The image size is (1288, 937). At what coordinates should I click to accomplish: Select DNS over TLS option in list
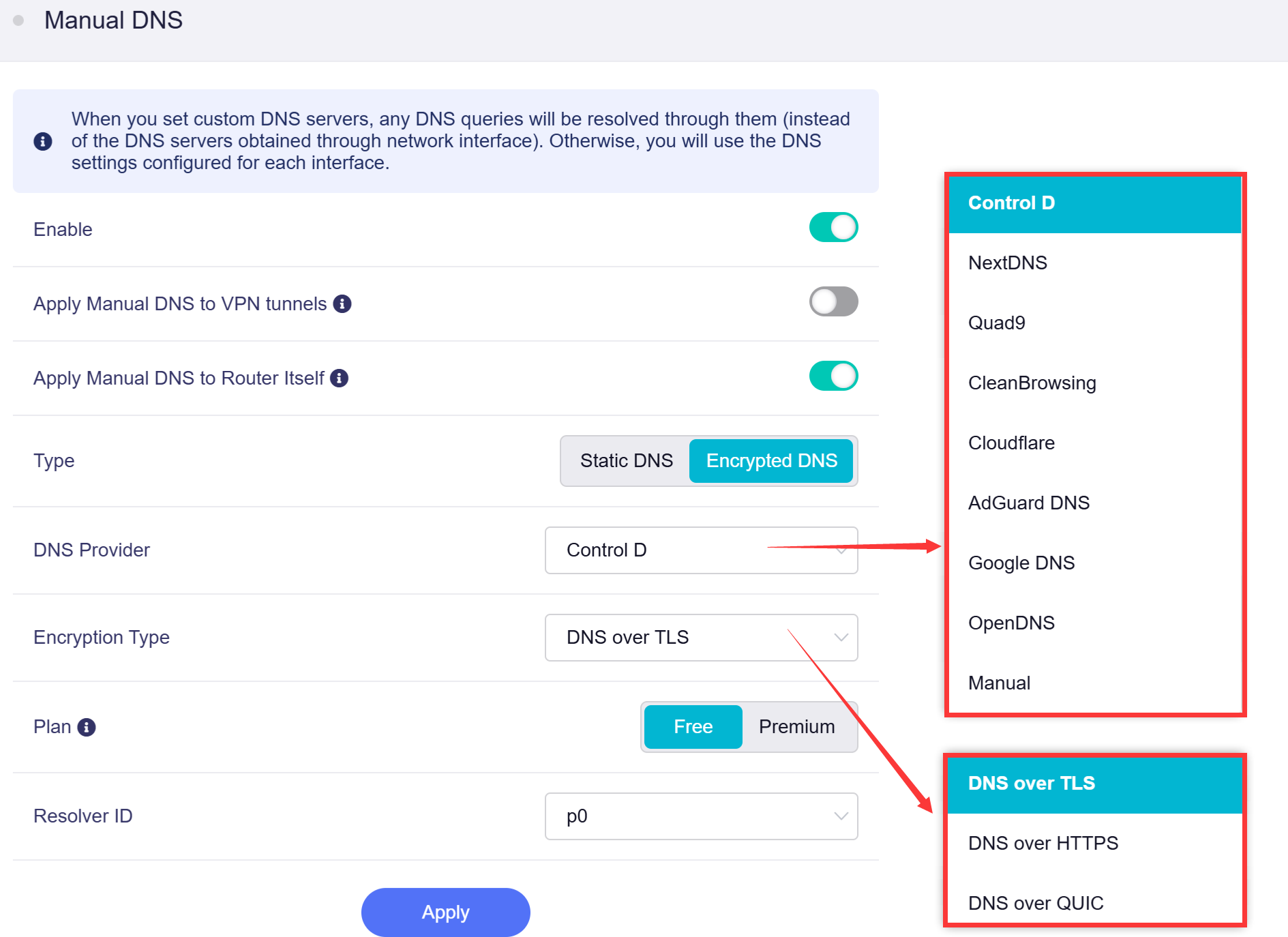1094,784
